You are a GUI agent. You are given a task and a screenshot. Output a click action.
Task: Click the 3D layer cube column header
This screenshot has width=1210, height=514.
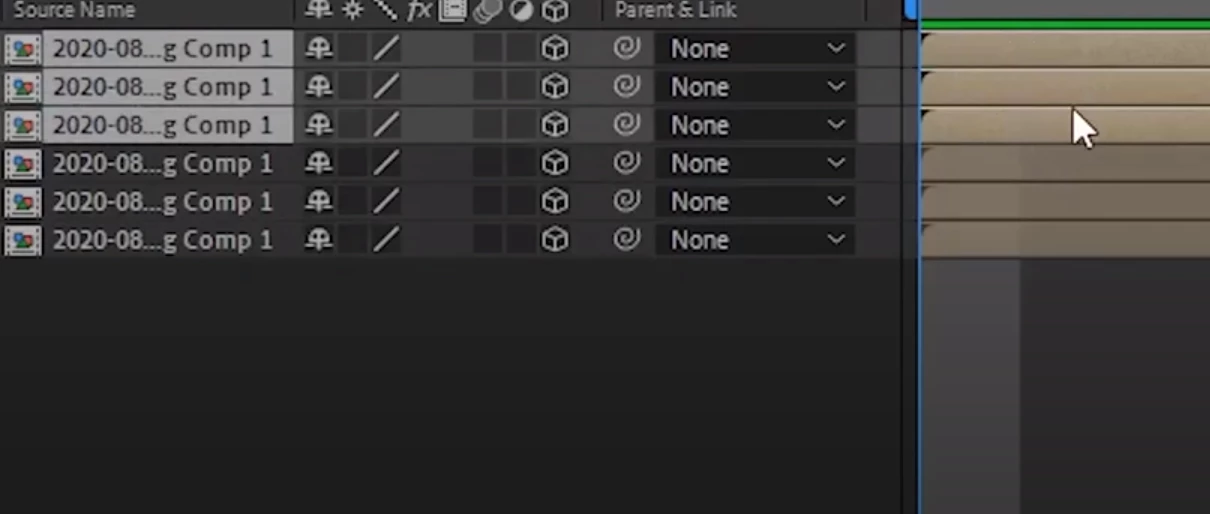(555, 11)
